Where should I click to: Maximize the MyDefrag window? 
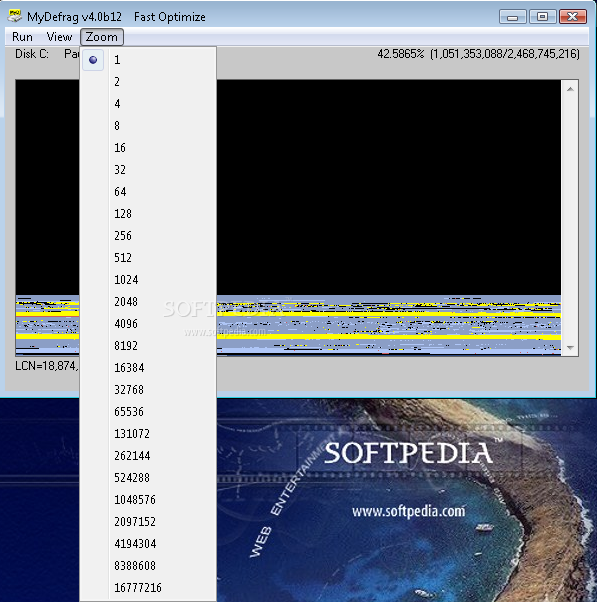(542, 17)
